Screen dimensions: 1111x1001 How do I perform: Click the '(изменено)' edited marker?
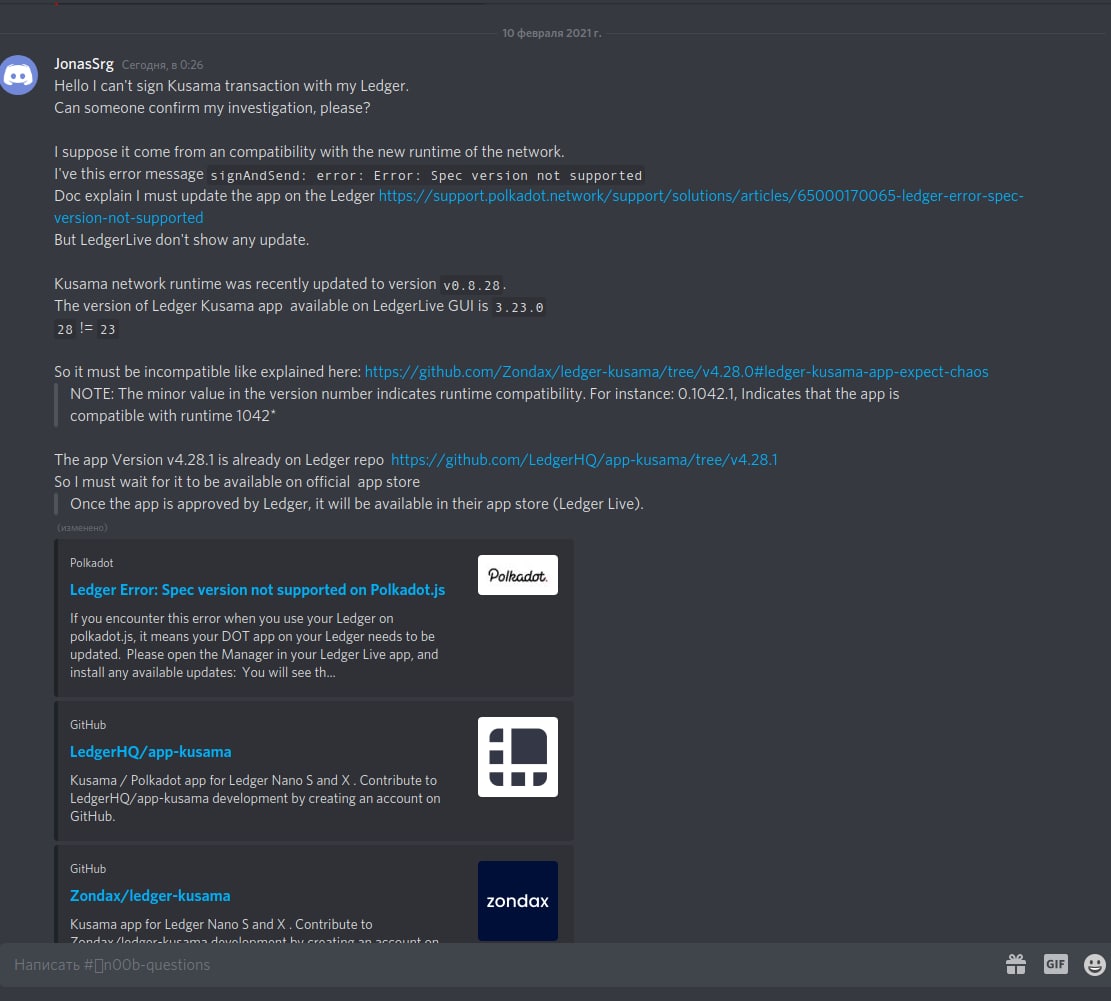point(82,528)
